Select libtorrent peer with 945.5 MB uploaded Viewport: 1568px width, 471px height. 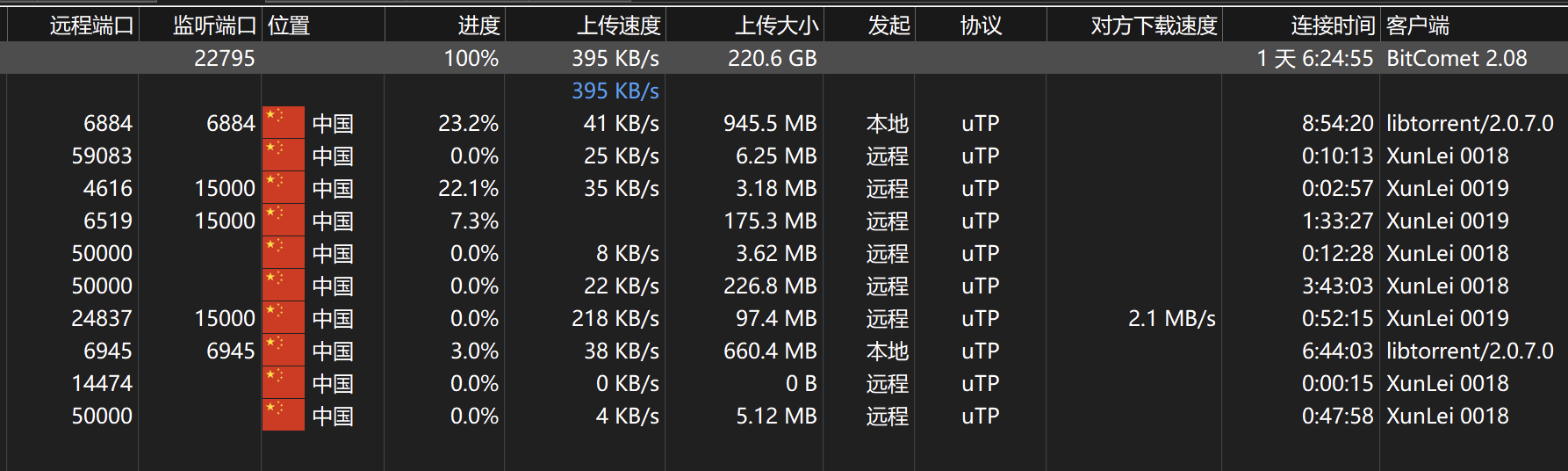tap(784, 123)
